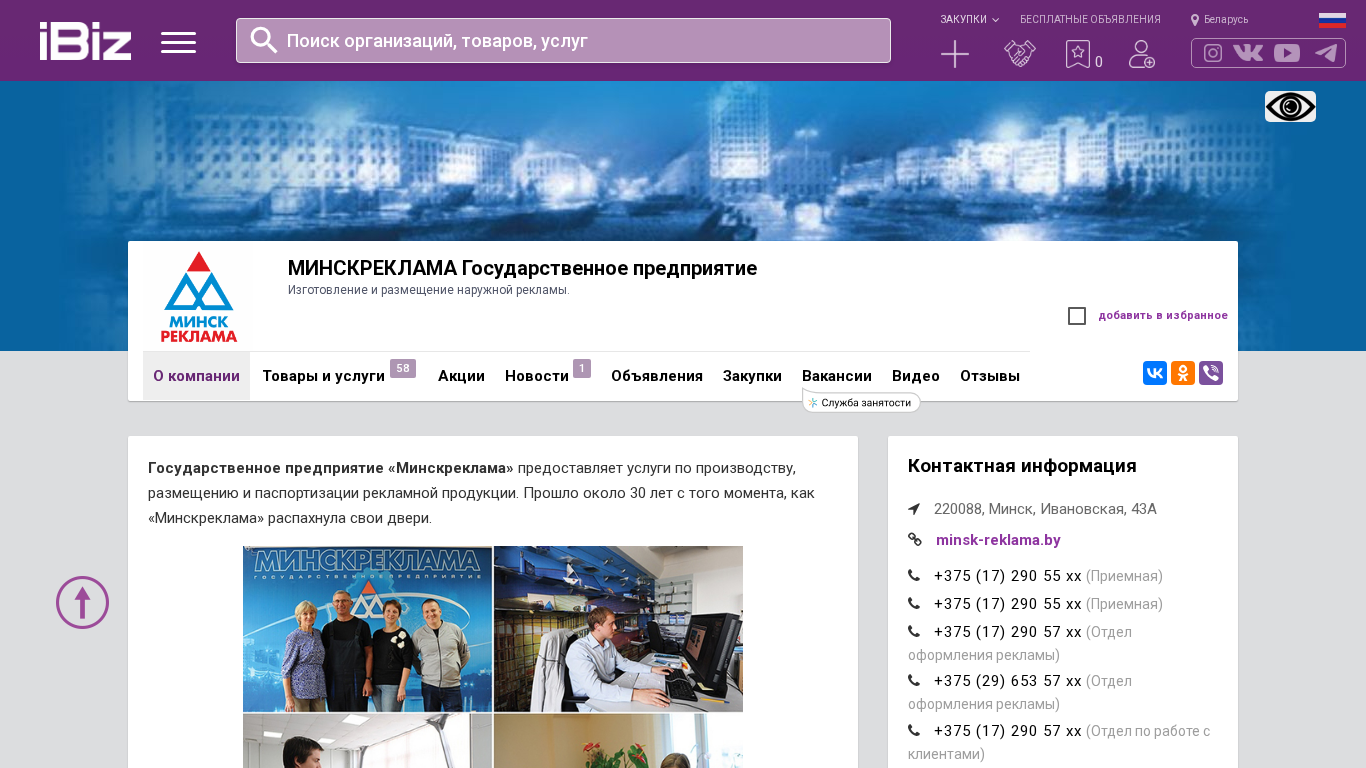
Task: Toggle the eye accessibility view
Action: pyautogui.click(x=1290, y=106)
